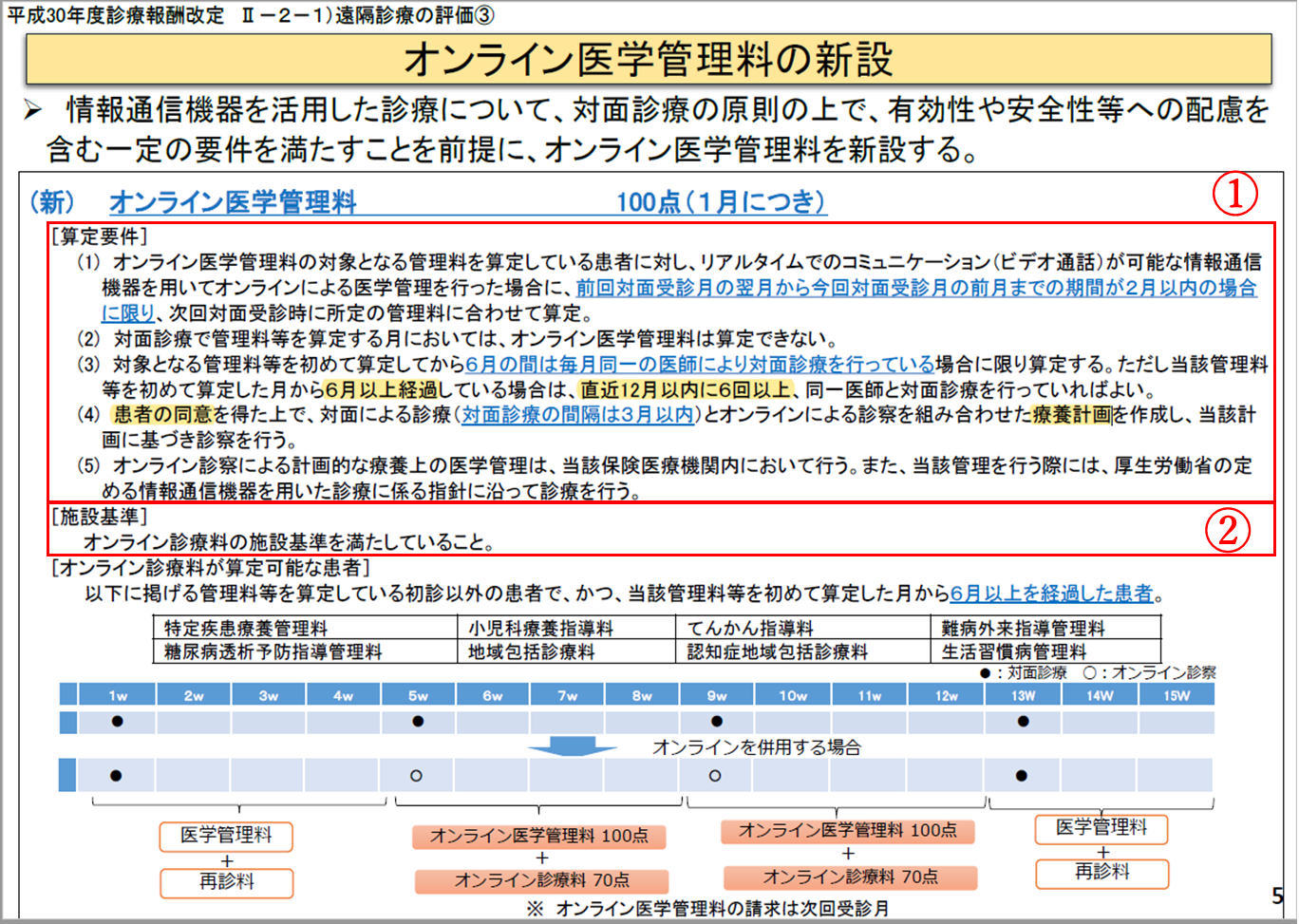Viewport: 1299px width, 924px height.
Task: Click the [施設基準] label
Action: (100, 517)
